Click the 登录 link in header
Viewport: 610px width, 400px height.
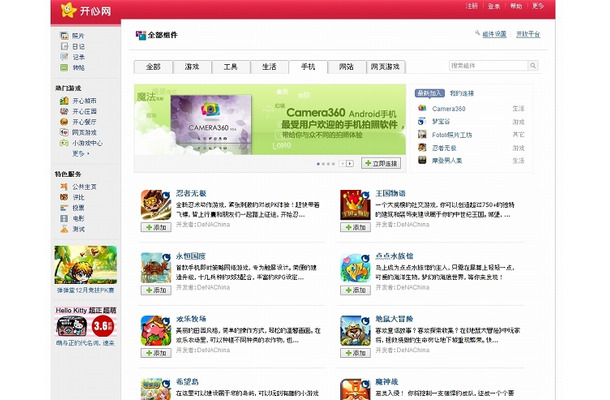pos(494,6)
